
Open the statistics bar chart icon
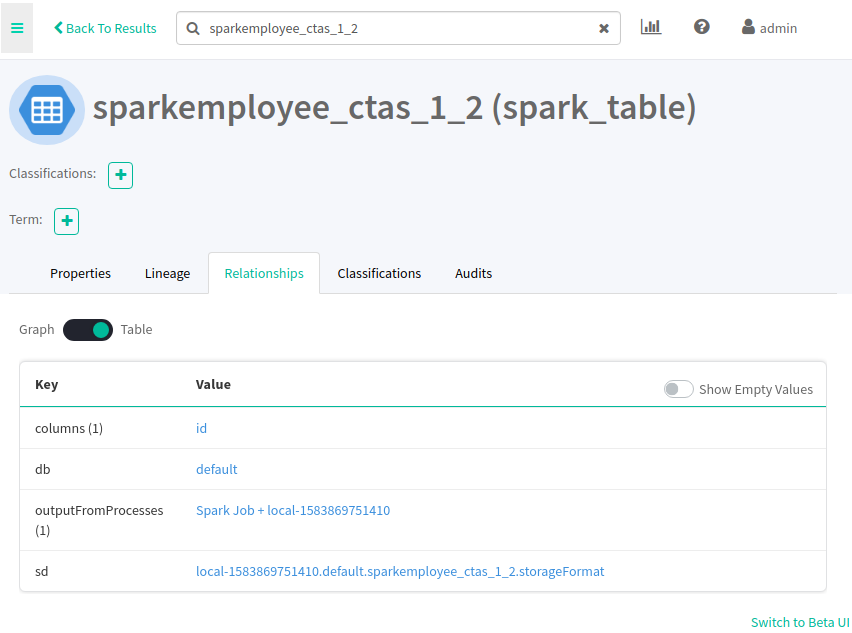click(x=650, y=27)
